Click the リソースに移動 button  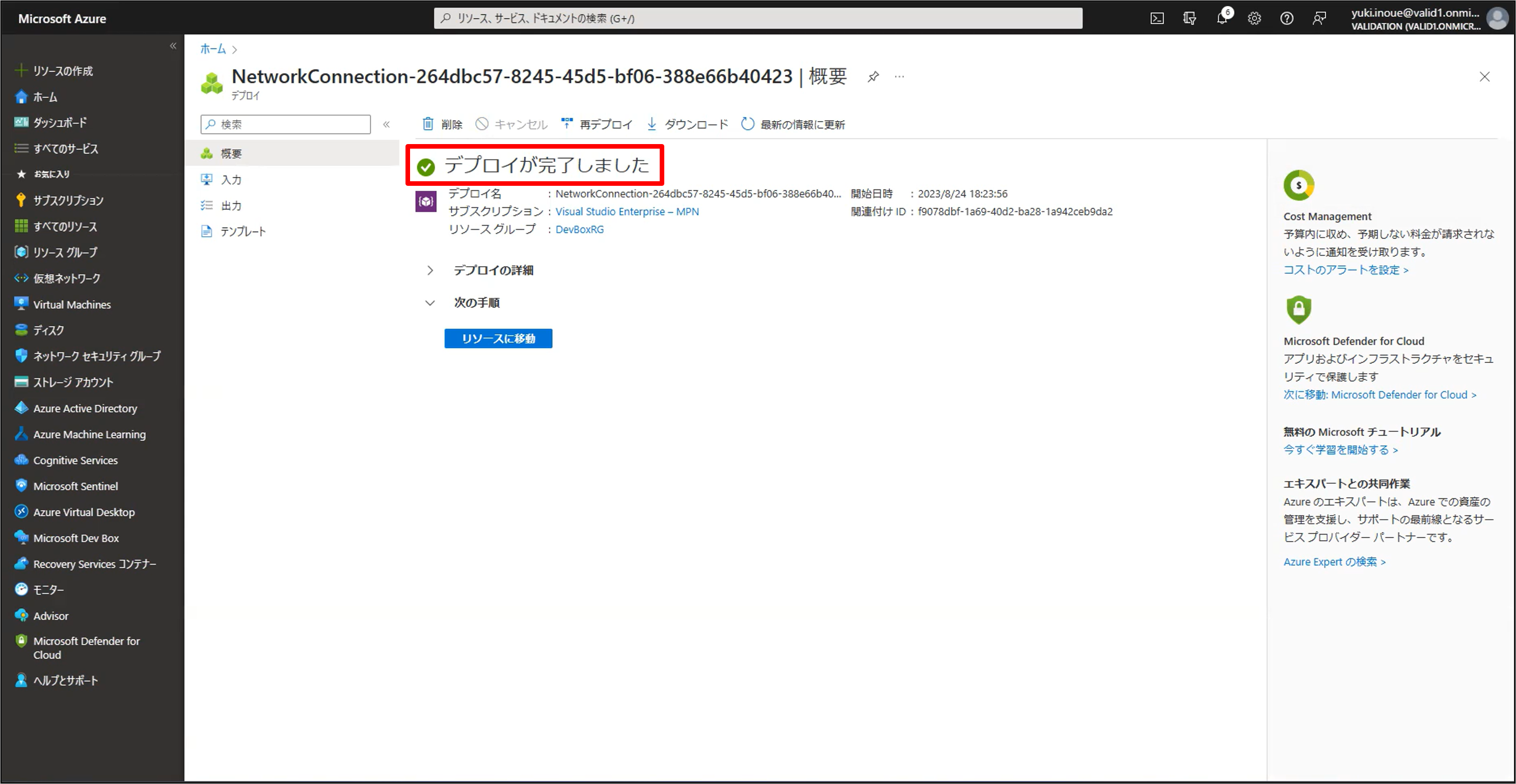pos(498,338)
